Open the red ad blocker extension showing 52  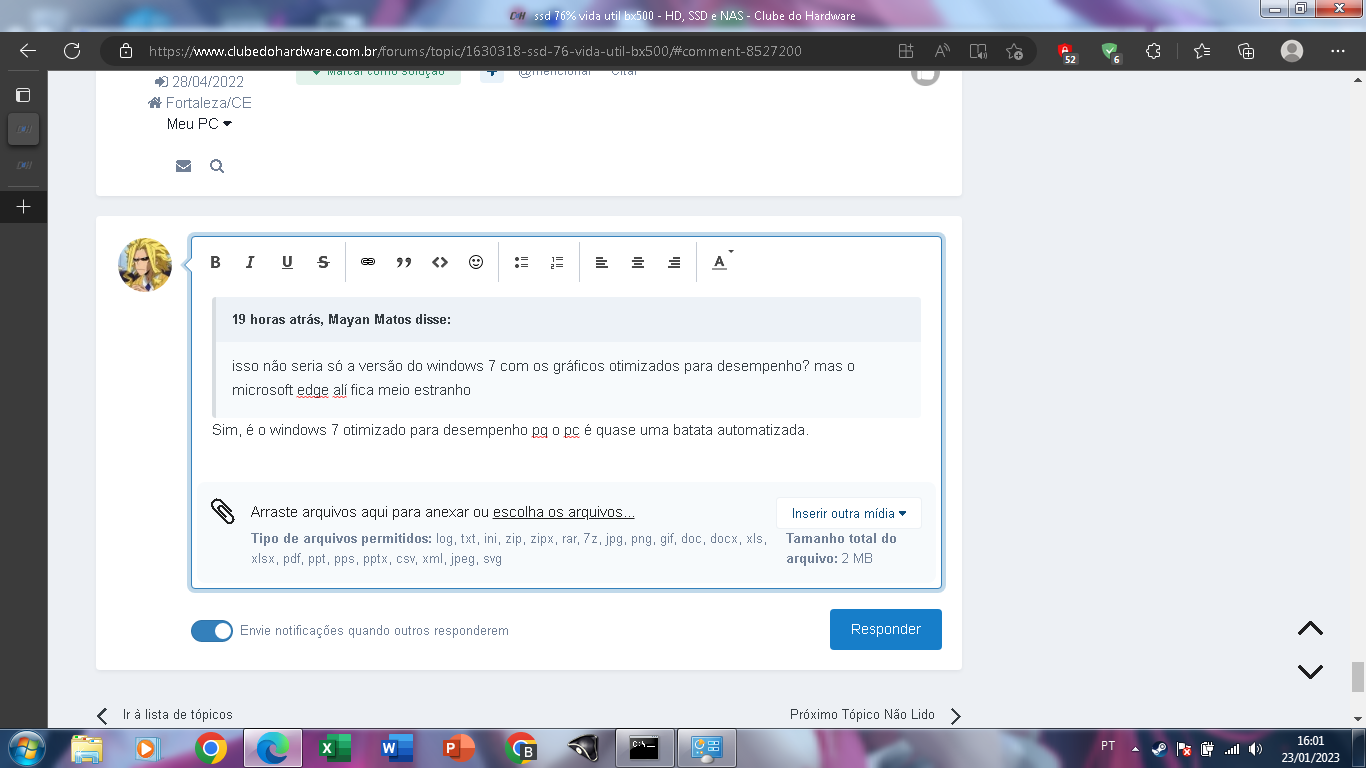point(1067,52)
